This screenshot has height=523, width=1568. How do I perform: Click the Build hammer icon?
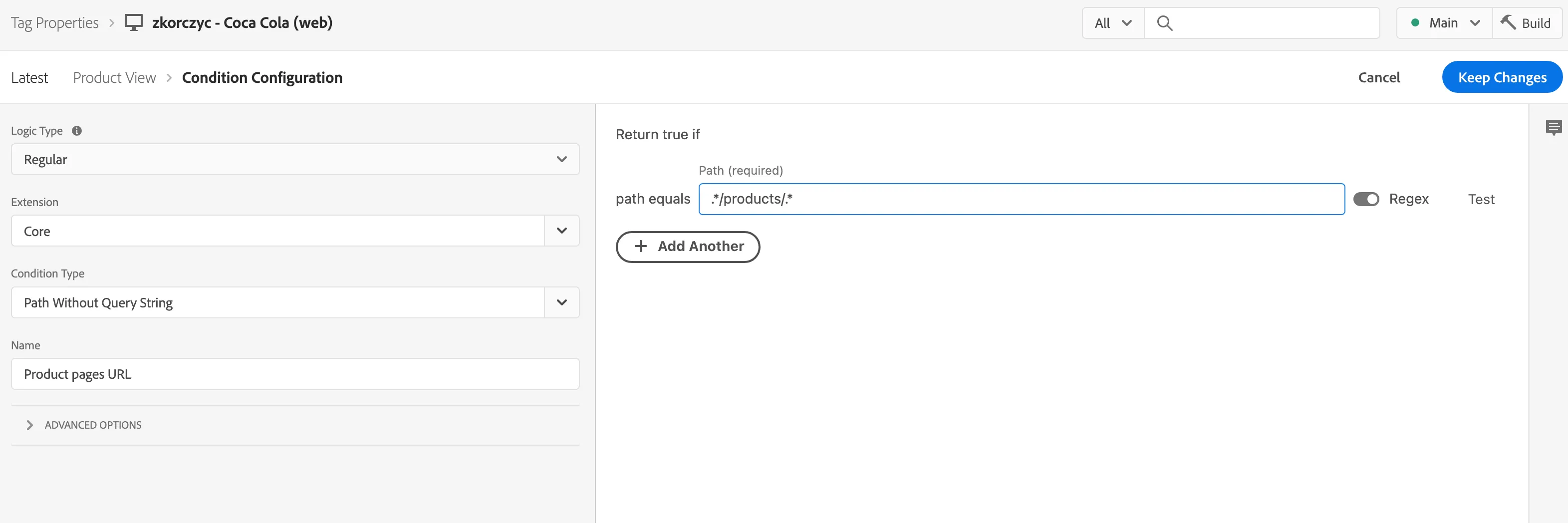coord(1508,22)
